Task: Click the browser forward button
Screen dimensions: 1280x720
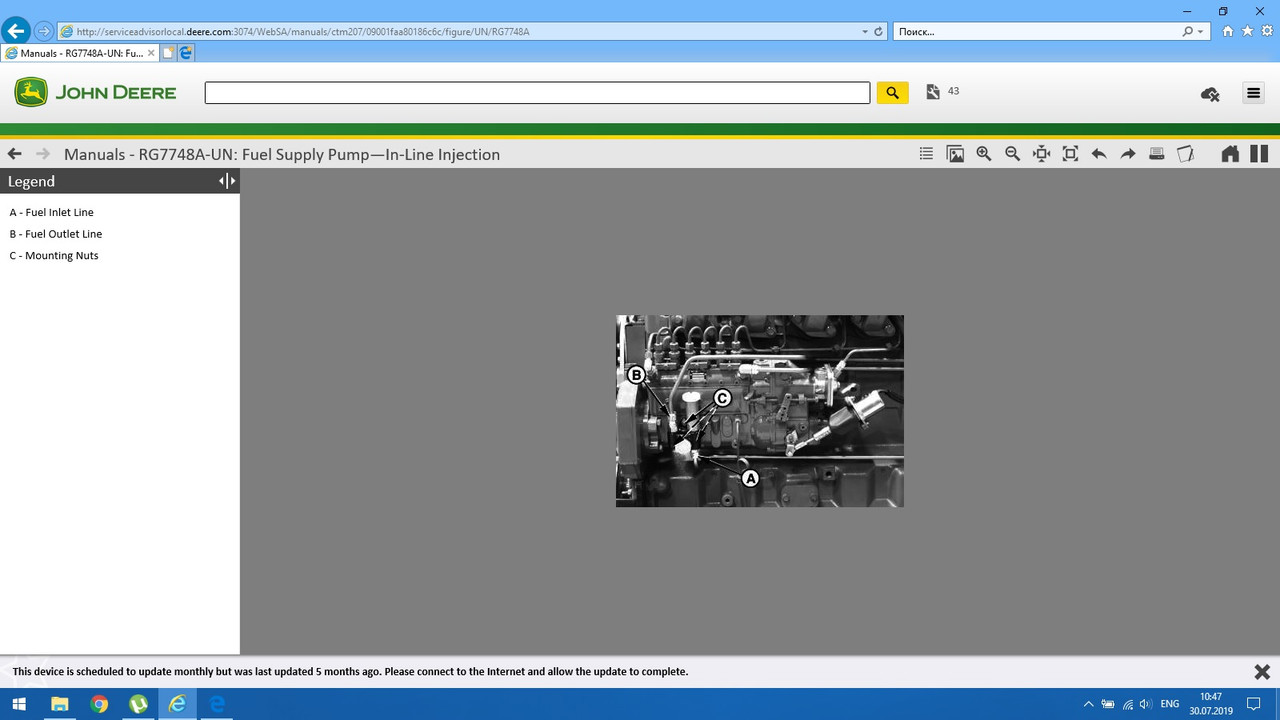Action: tap(43, 31)
